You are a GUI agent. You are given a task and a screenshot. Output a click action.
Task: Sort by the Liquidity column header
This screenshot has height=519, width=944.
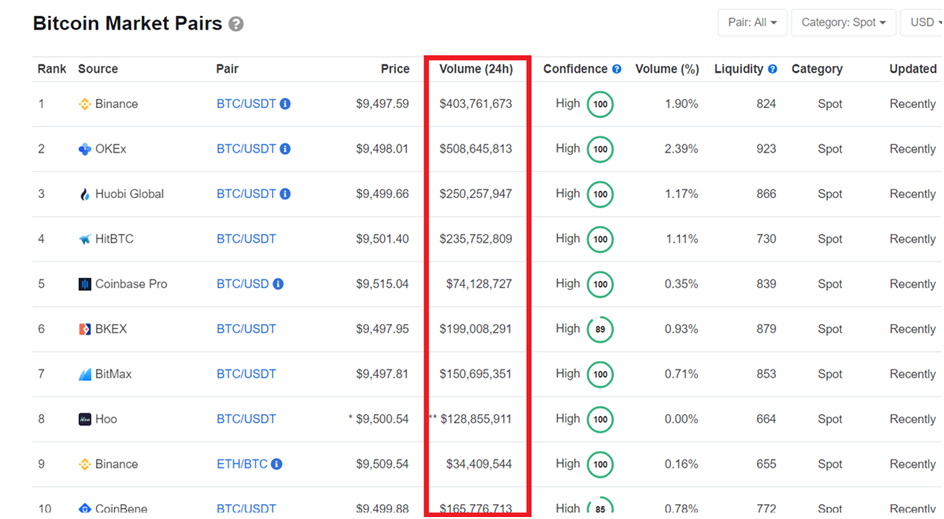(x=739, y=69)
